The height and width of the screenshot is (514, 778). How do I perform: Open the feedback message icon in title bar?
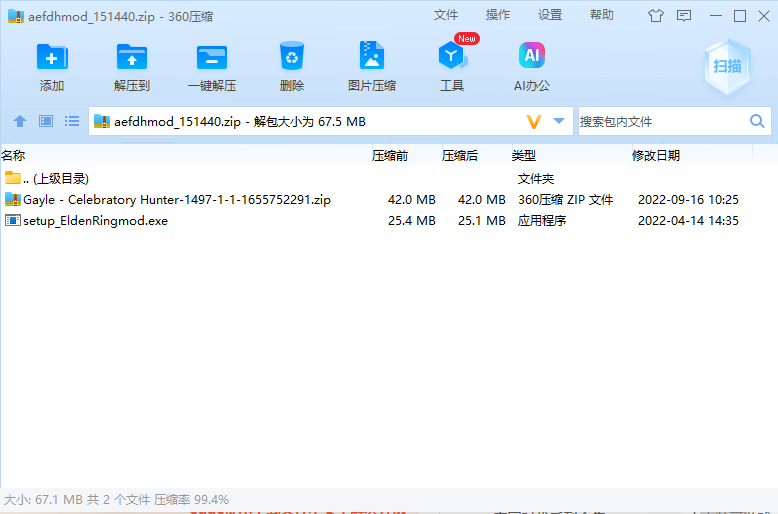(x=684, y=16)
